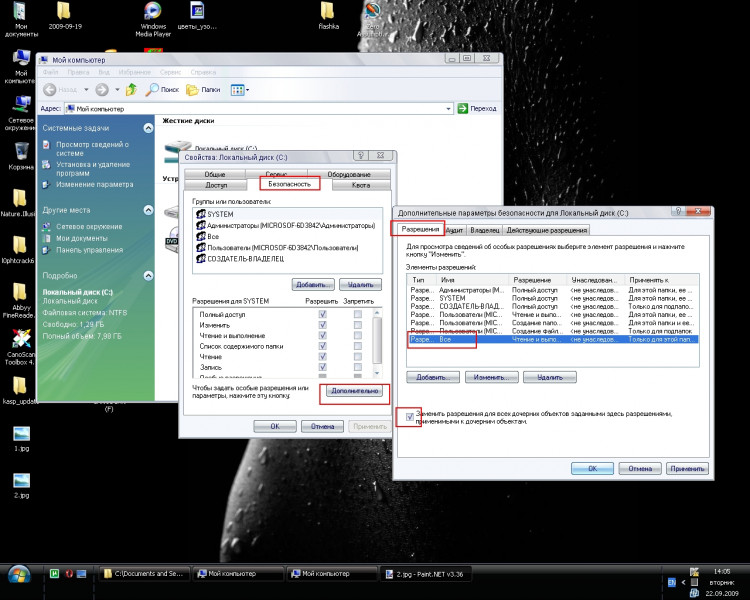Image resolution: width=750 pixels, height=600 pixels.
Task: Toggle the Папки folders pane button
Action: coord(203,89)
